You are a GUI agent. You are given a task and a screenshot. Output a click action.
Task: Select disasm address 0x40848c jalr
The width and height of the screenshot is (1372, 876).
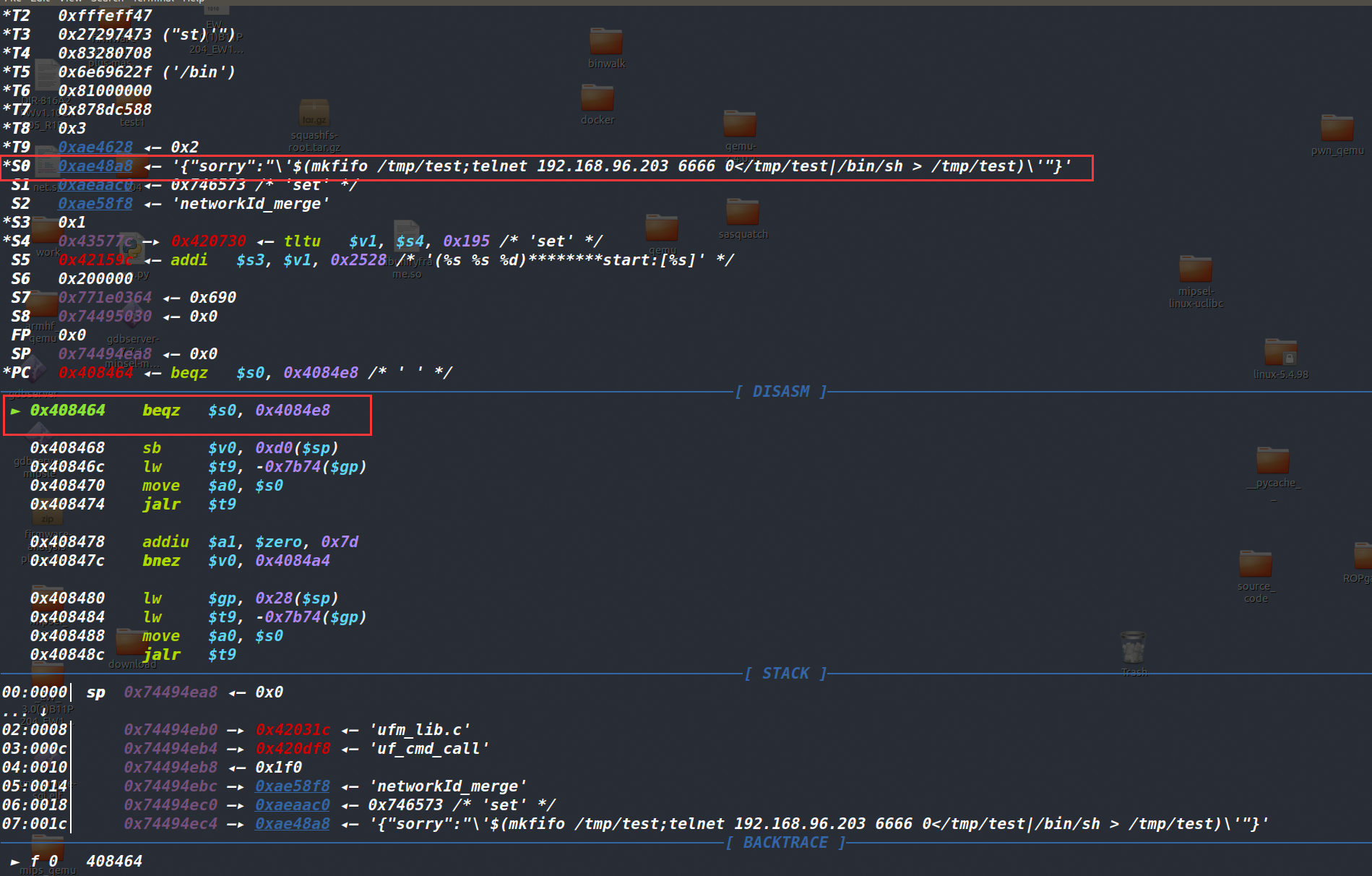[x=67, y=655]
